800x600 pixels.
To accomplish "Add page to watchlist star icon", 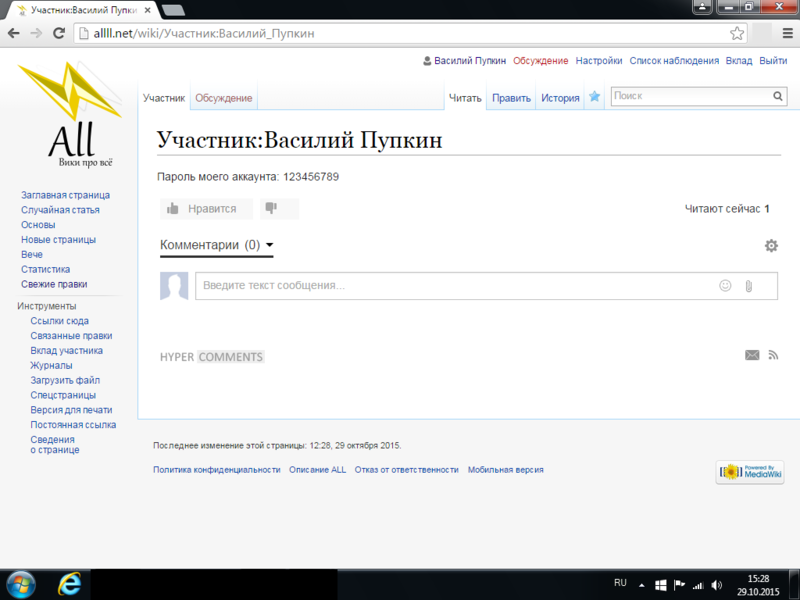I will coord(594,96).
